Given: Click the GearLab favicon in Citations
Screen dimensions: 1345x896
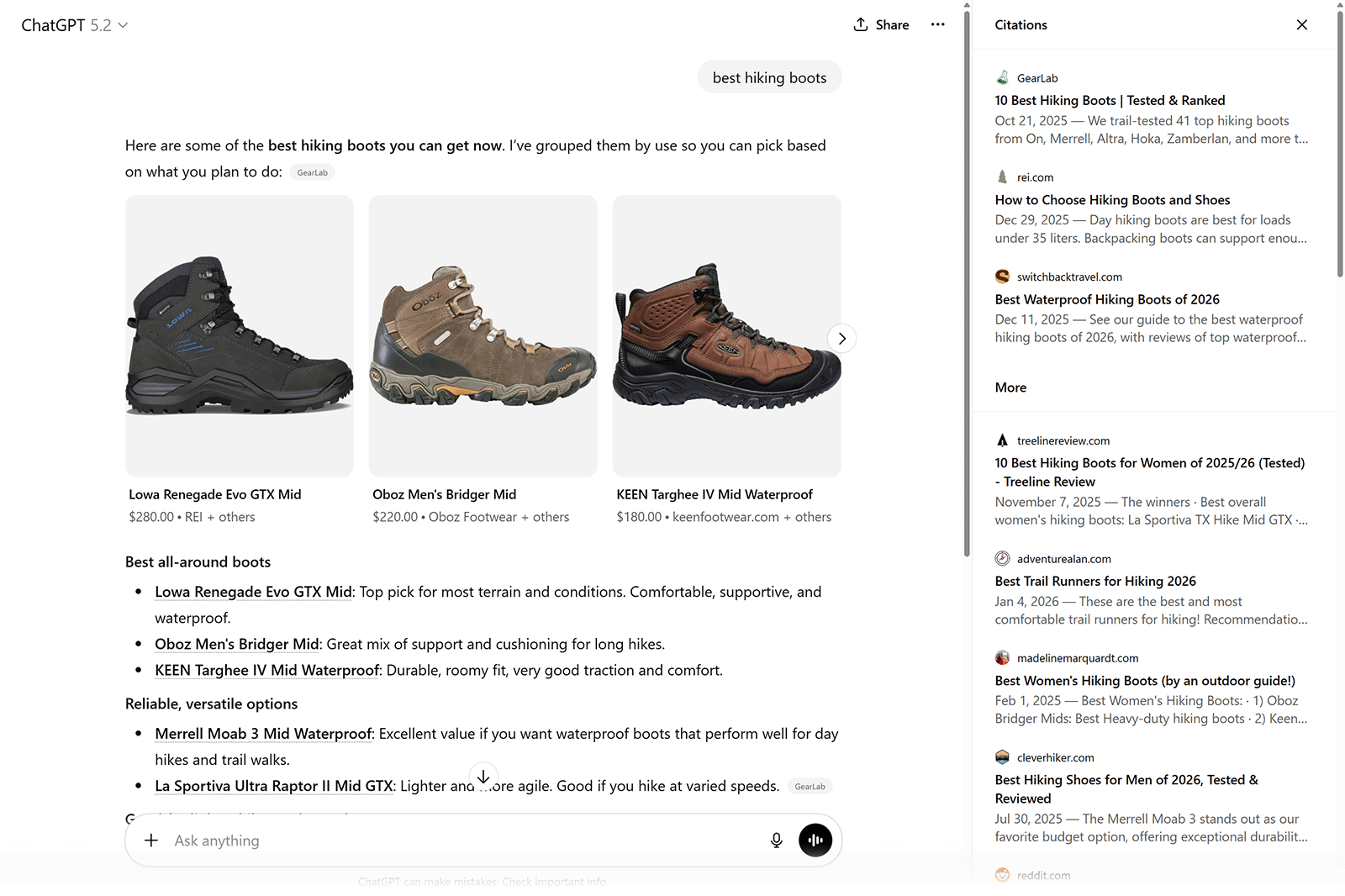Looking at the screenshot, I should click(1002, 76).
